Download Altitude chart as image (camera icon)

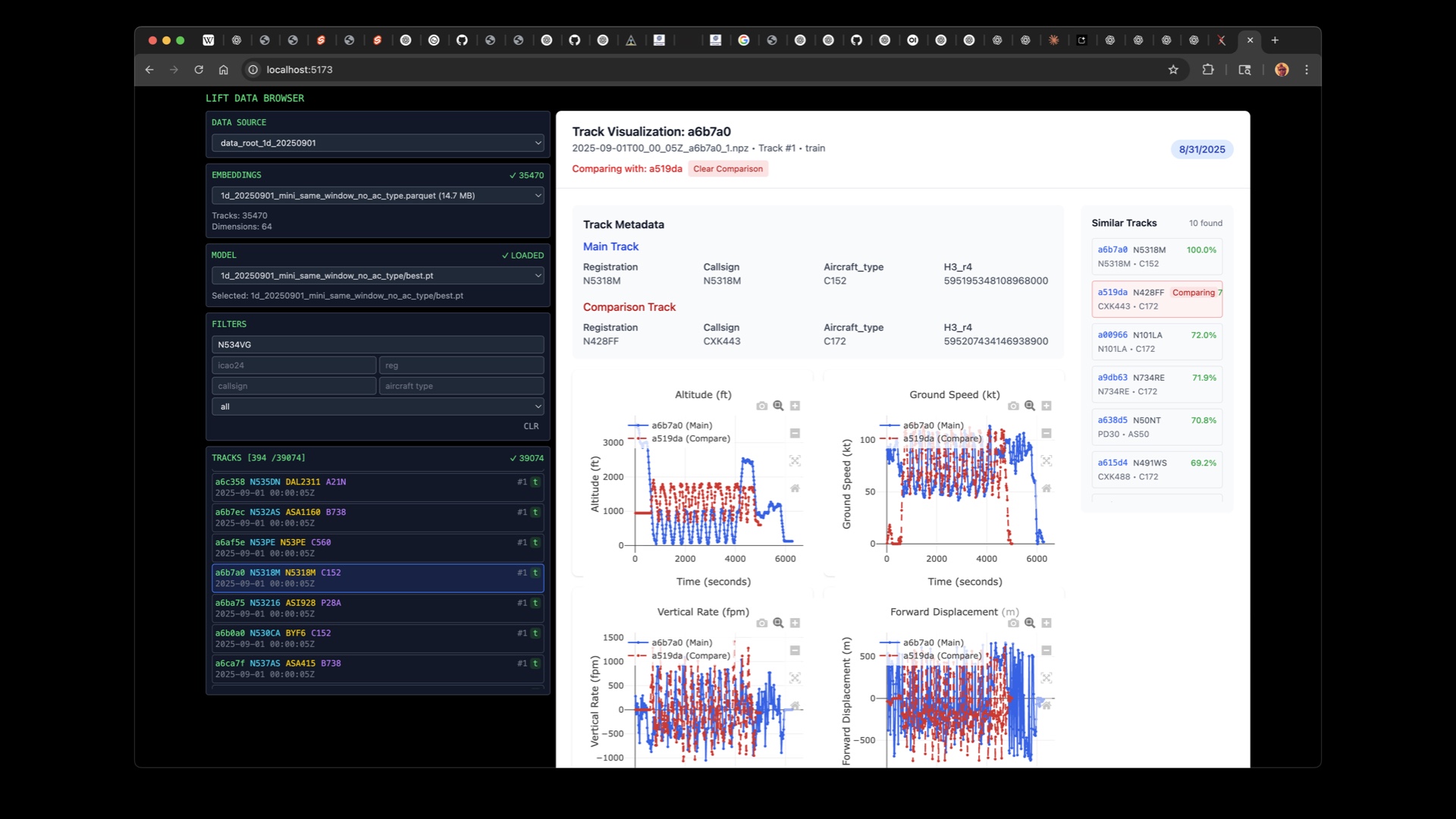(761, 406)
